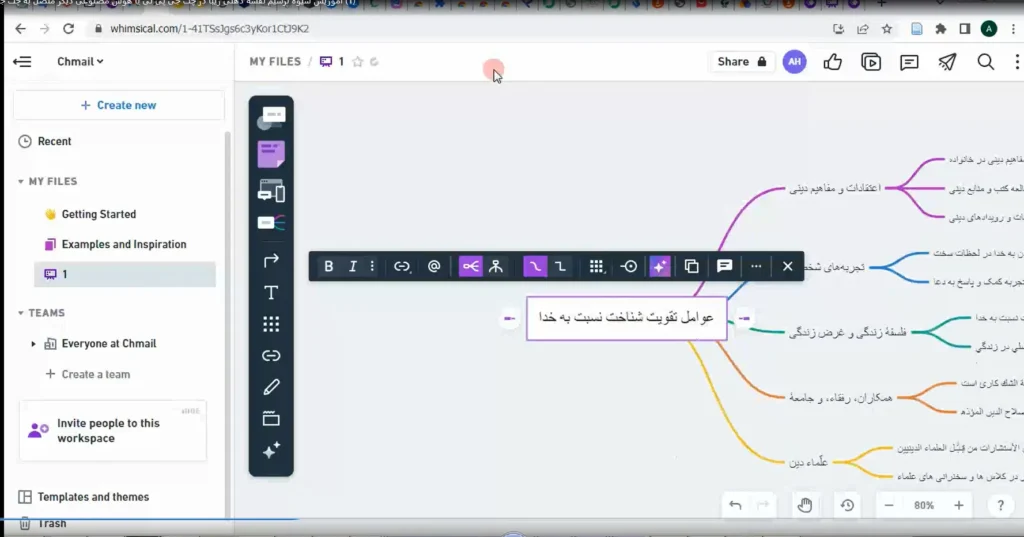Close the floating node toolbar

click(788, 267)
